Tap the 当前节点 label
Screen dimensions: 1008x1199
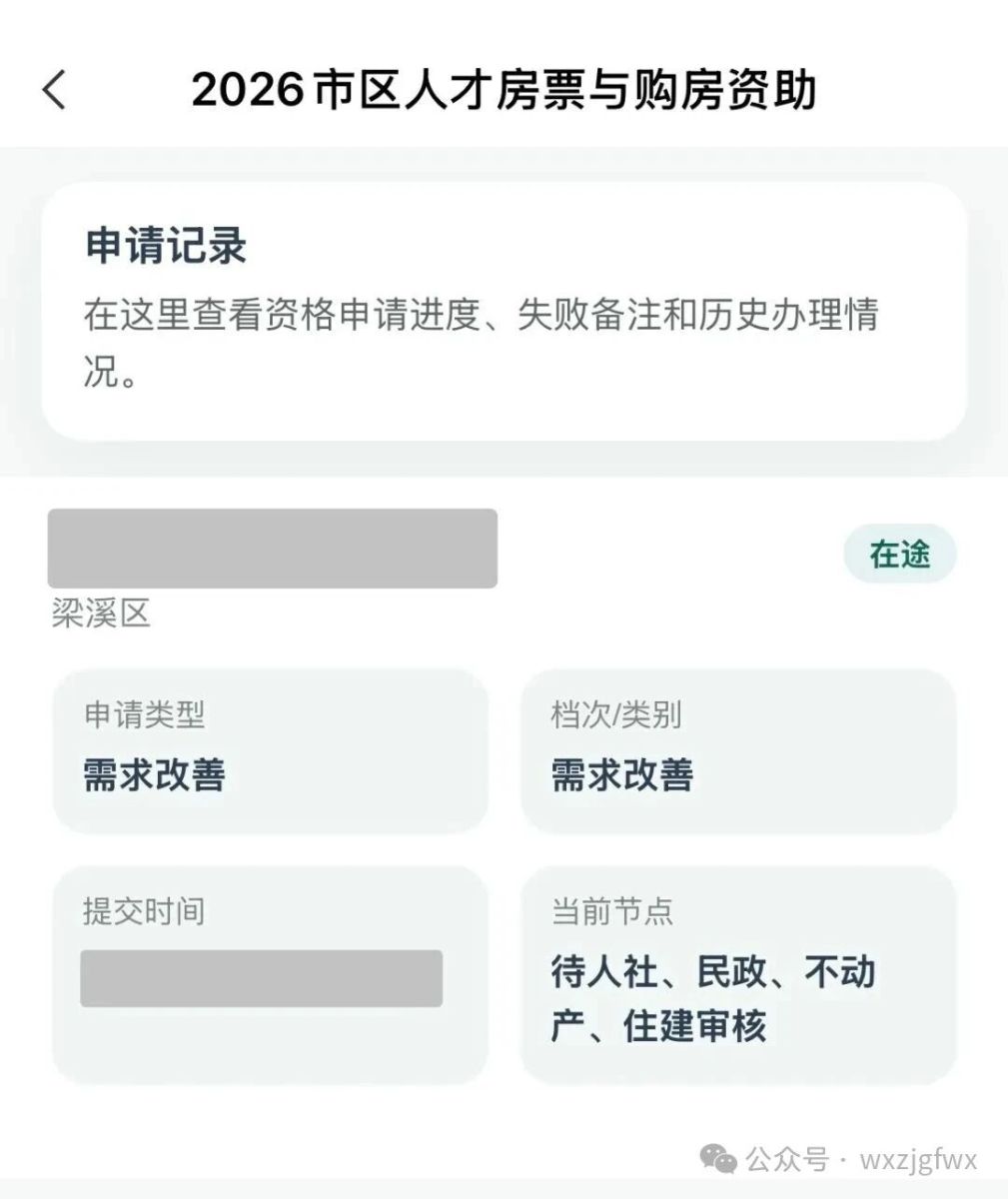tap(611, 911)
